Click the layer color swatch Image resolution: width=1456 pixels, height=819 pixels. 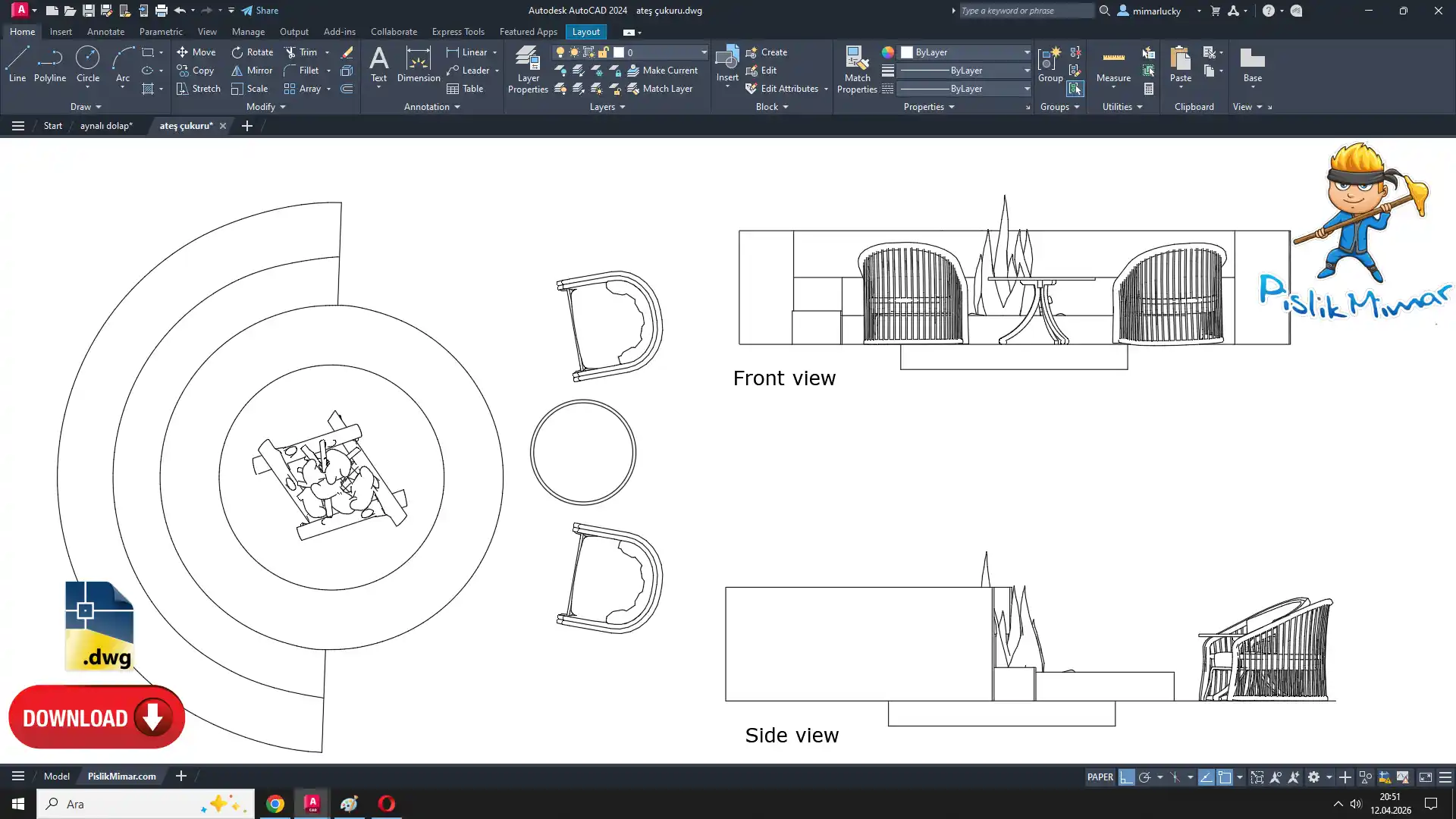pyautogui.click(x=619, y=52)
